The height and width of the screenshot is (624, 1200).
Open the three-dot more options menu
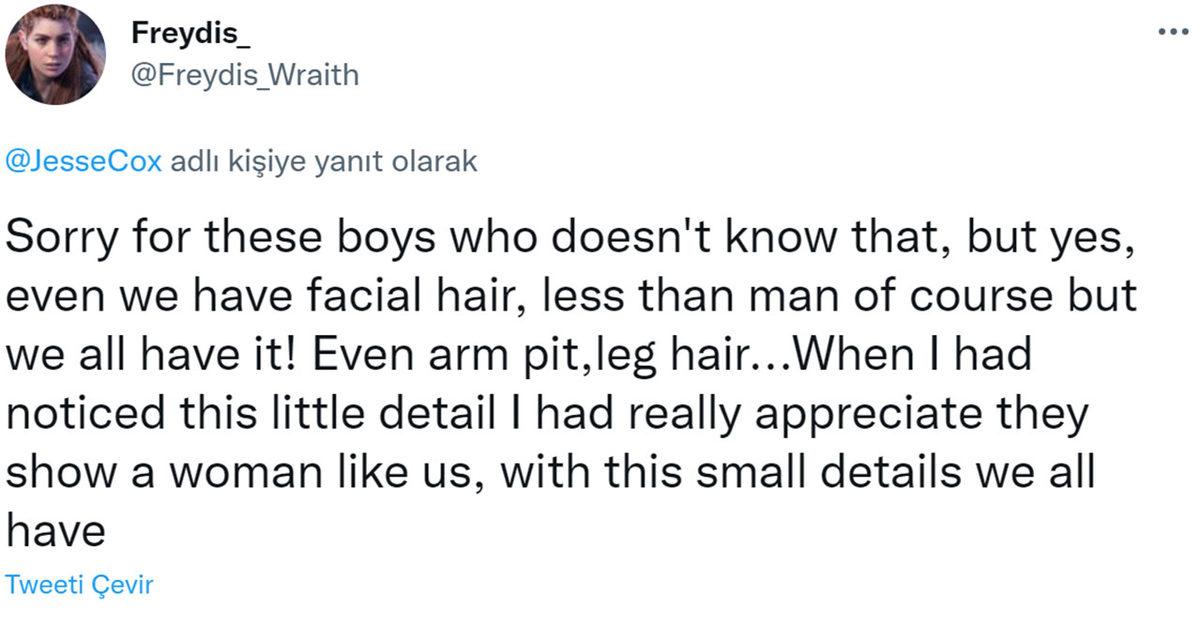click(x=1171, y=31)
